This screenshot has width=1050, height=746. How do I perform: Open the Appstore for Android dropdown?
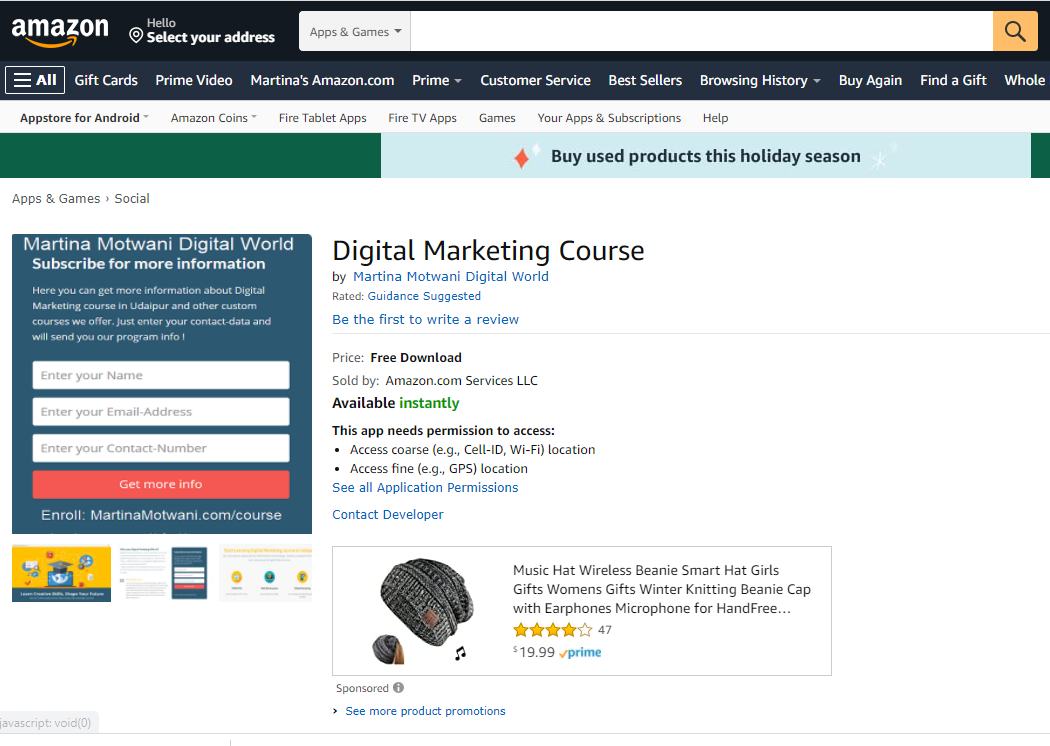tap(84, 117)
